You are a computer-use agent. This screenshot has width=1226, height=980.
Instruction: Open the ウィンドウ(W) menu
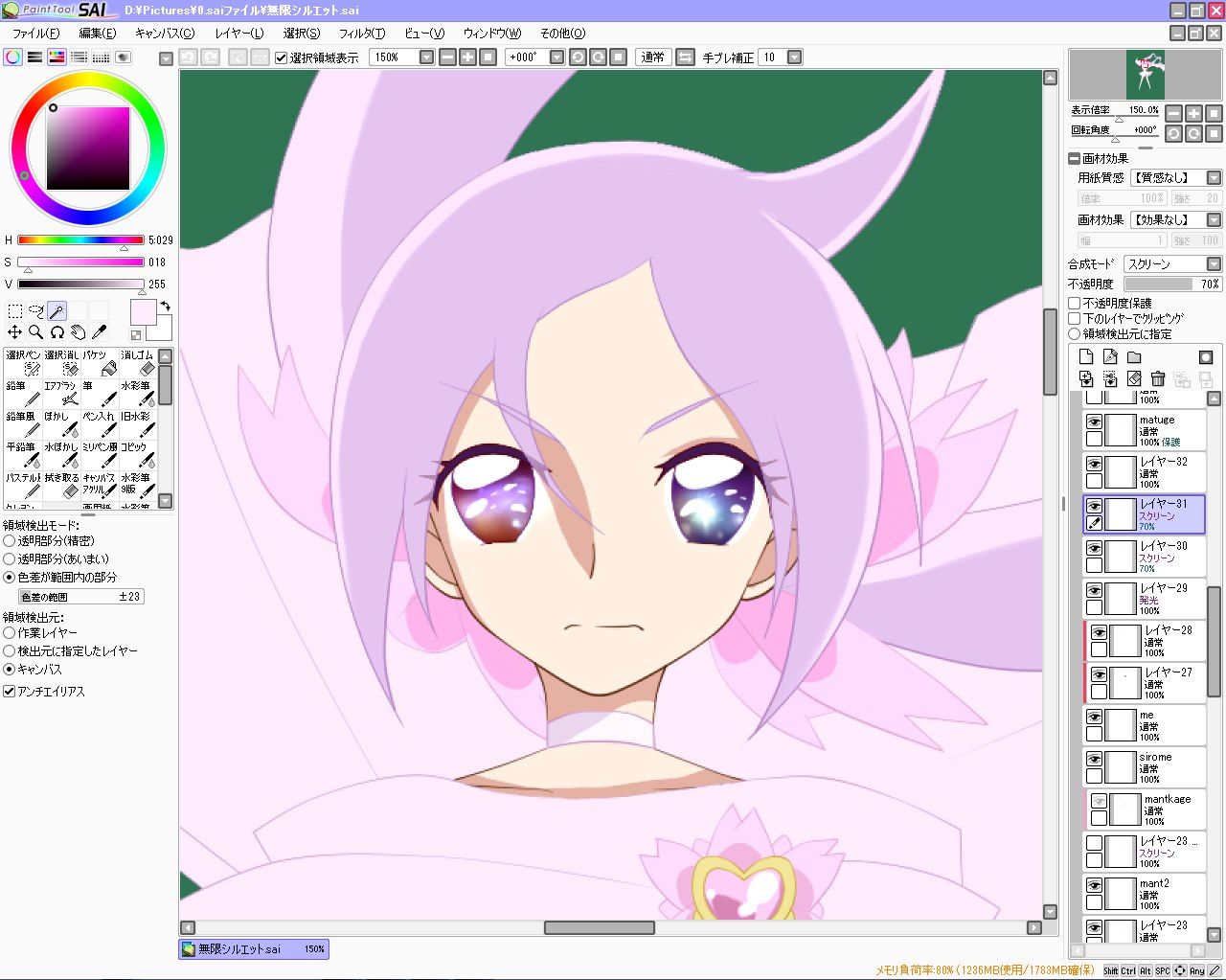[491, 34]
